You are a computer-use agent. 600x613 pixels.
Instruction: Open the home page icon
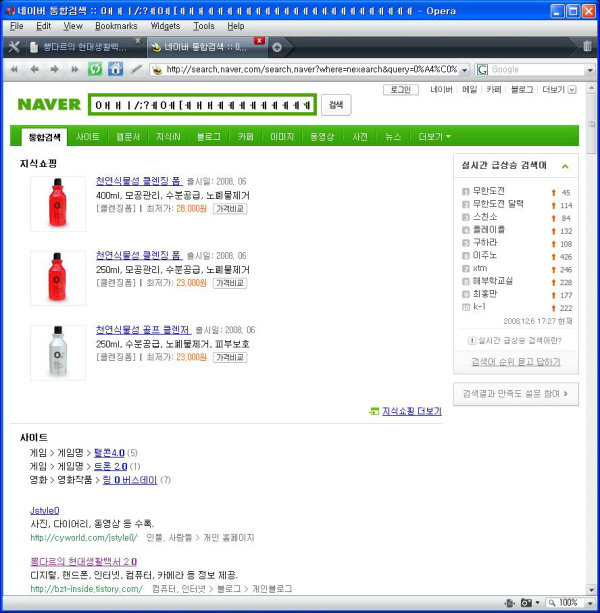[x=115, y=69]
